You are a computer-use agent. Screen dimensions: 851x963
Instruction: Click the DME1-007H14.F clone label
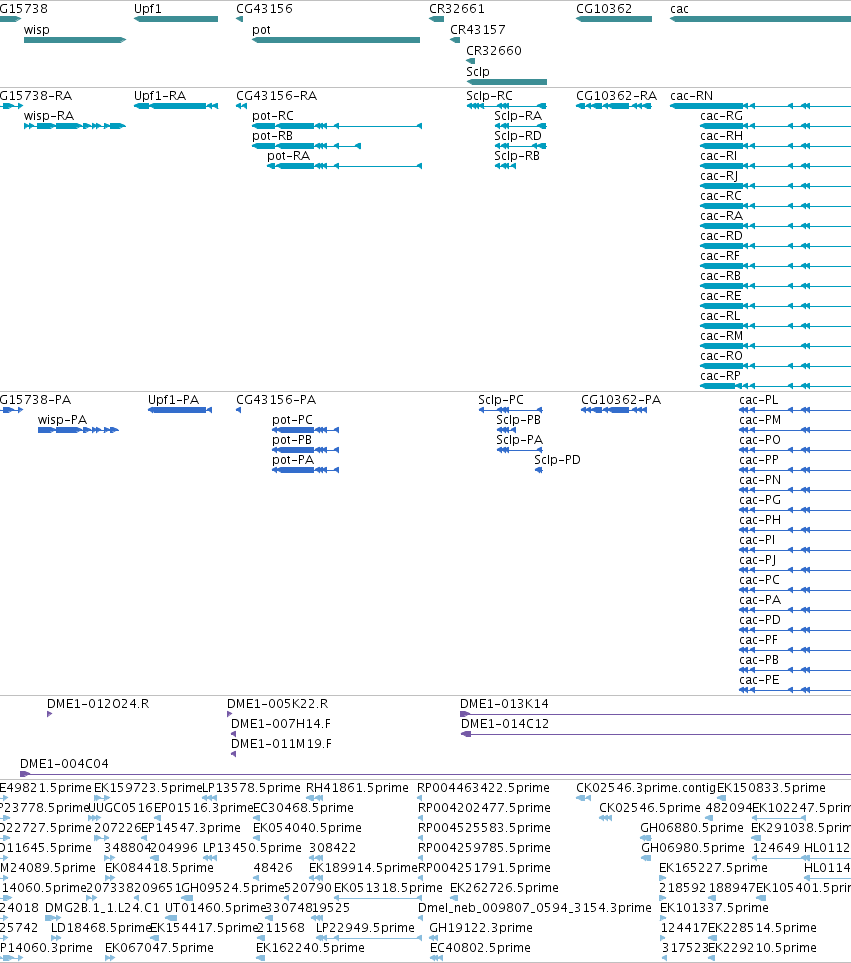tap(281, 723)
